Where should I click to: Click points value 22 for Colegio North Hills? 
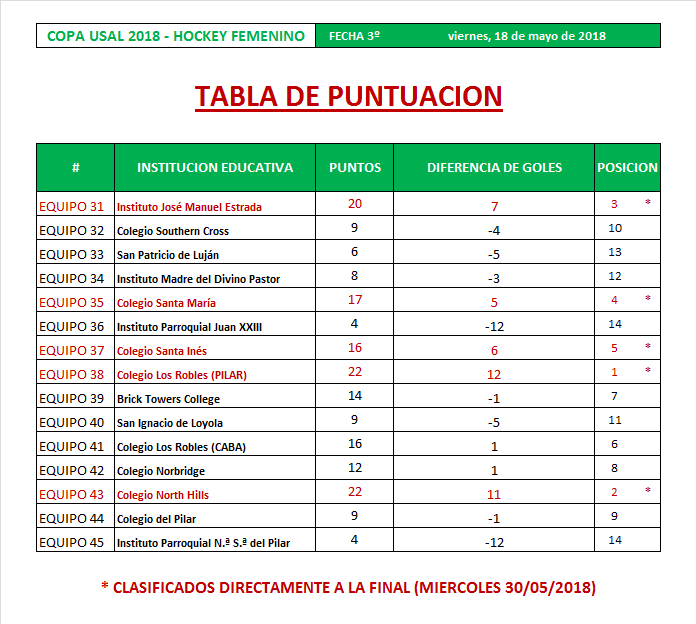[x=355, y=491]
